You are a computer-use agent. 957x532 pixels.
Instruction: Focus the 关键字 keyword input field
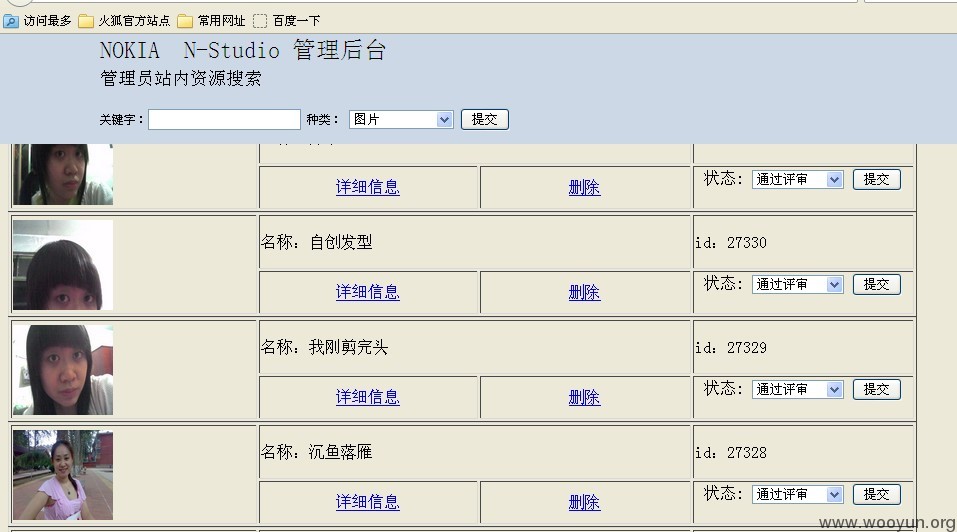pyautogui.click(x=224, y=119)
